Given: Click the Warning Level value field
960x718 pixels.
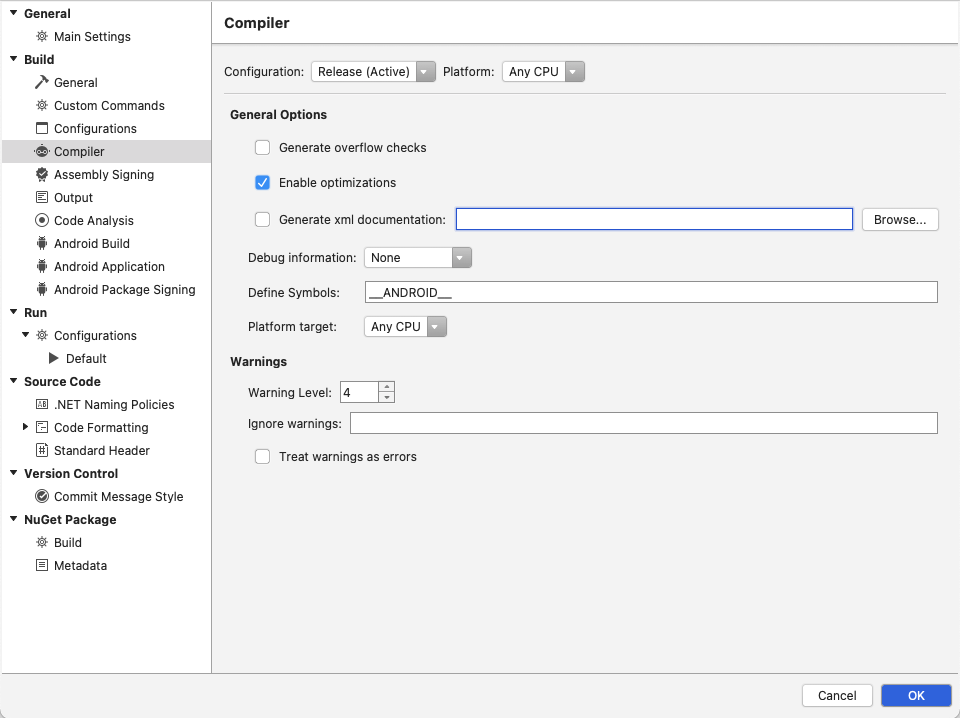Looking at the screenshot, I should (359, 392).
